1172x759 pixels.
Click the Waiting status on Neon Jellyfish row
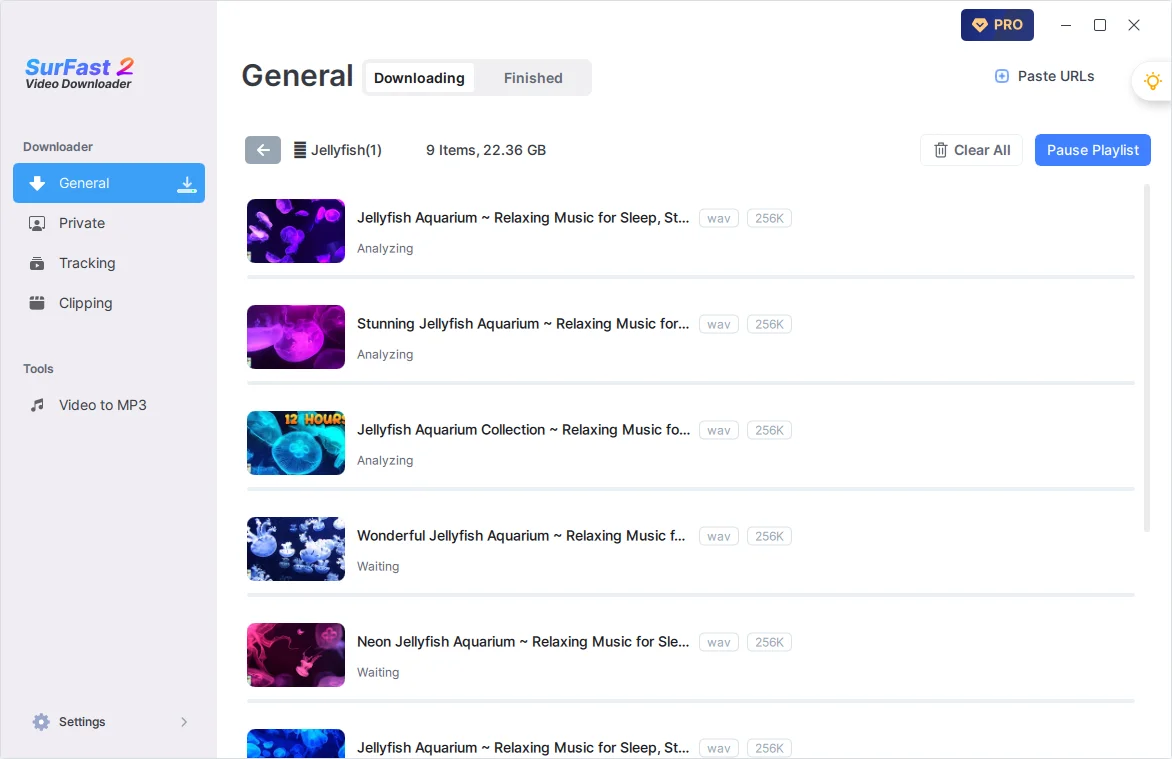coord(378,672)
